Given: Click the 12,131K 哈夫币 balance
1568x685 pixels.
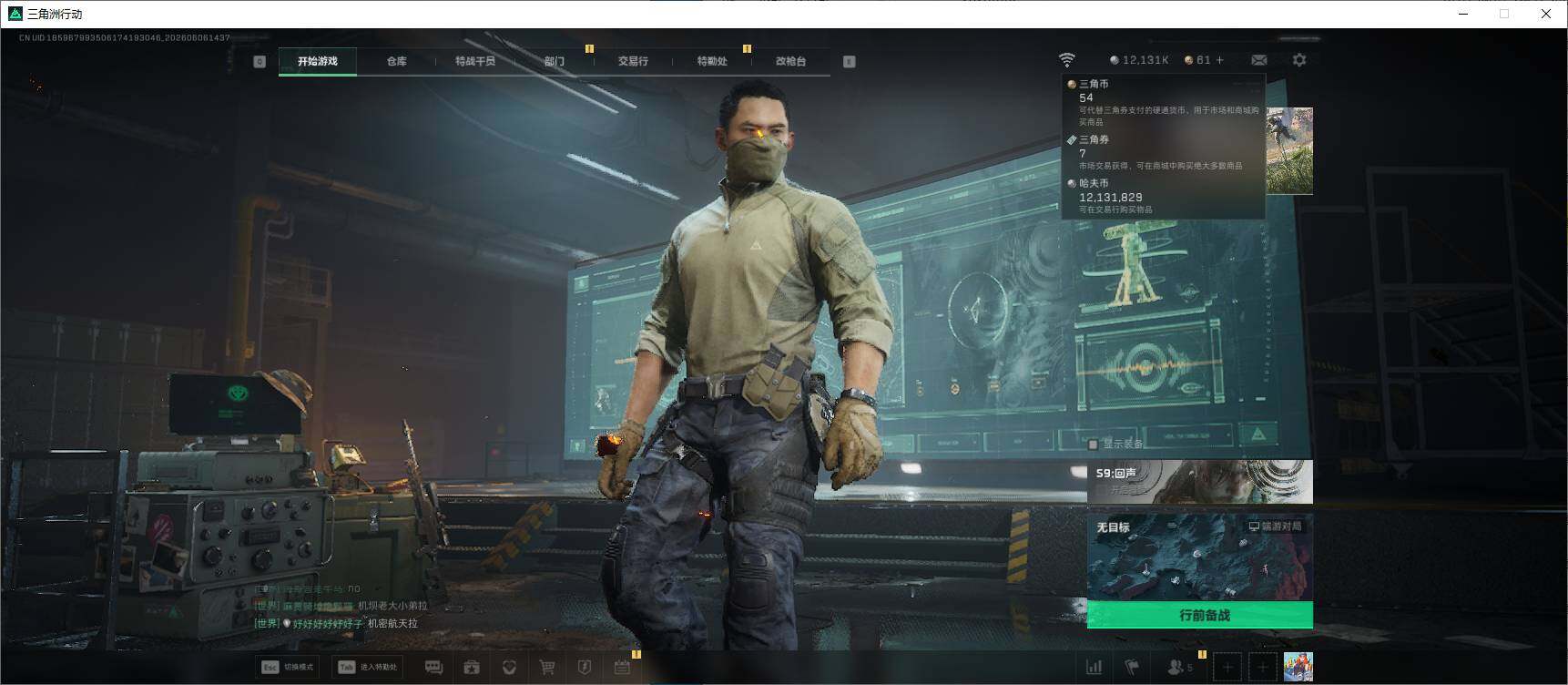Looking at the screenshot, I should tap(1138, 60).
